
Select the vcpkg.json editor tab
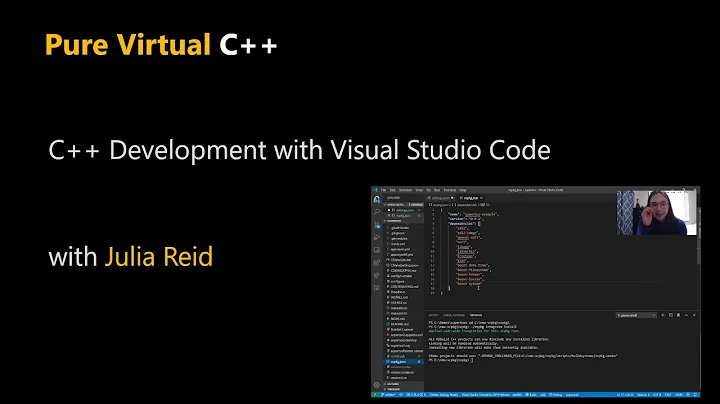point(469,198)
